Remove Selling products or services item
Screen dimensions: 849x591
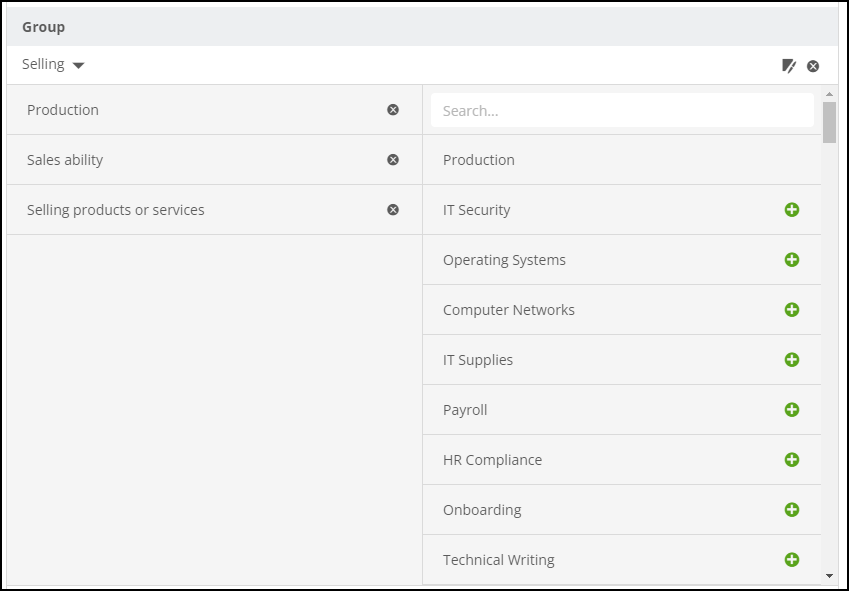pyautogui.click(x=393, y=210)
